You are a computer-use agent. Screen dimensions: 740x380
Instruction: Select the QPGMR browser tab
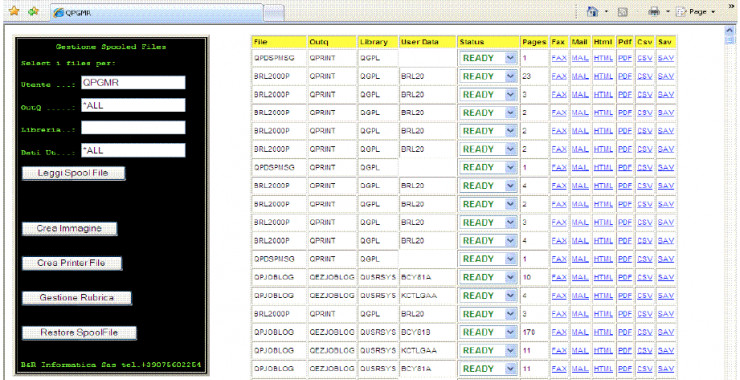157,13
